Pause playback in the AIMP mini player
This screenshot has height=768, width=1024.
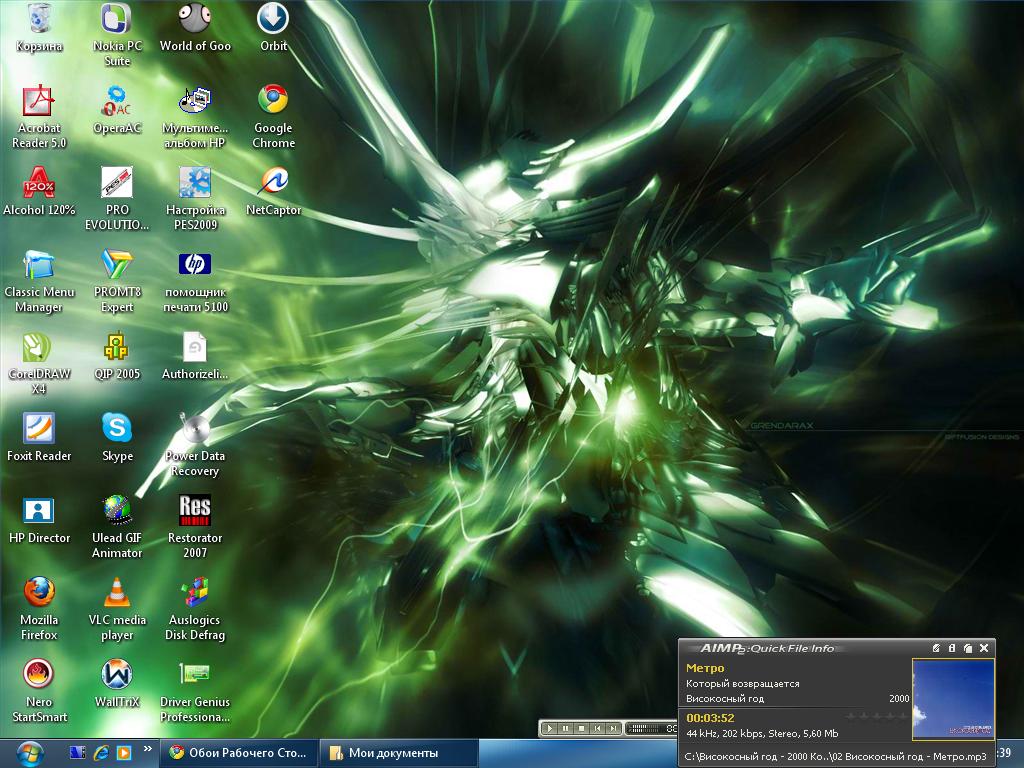565,729
